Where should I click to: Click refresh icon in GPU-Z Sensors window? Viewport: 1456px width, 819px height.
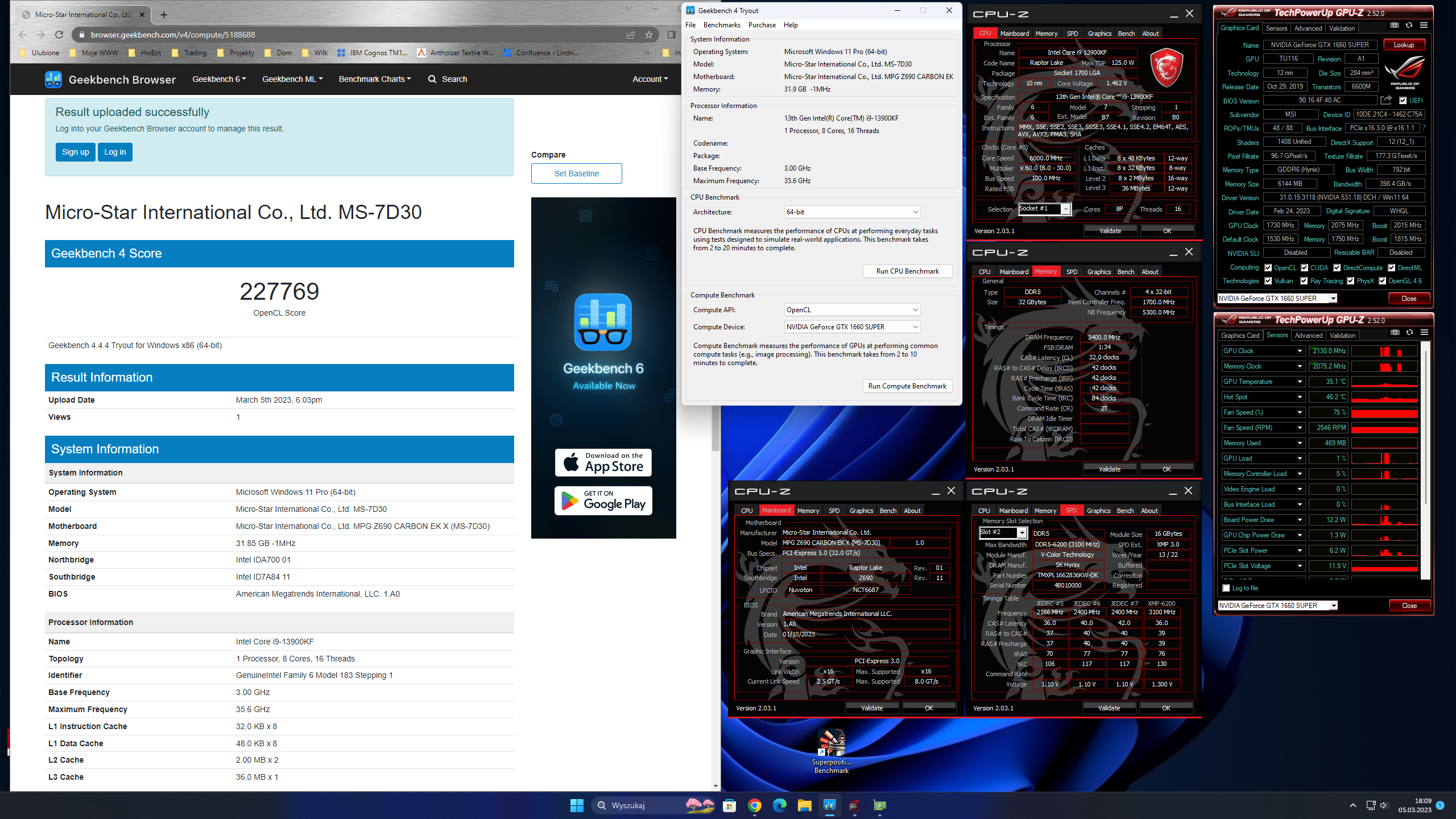(1409, 332)
